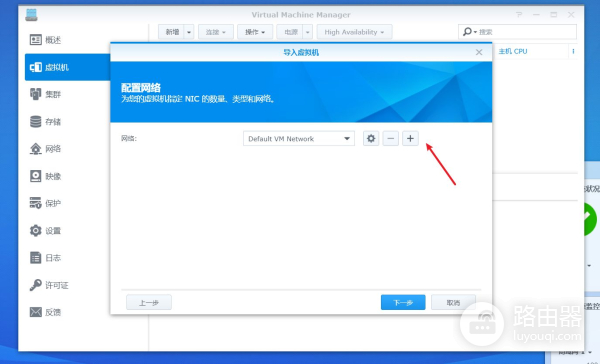Go back with the 上一步 button
The width and height of the screenshot is (600, 364).
coord(149,302)
